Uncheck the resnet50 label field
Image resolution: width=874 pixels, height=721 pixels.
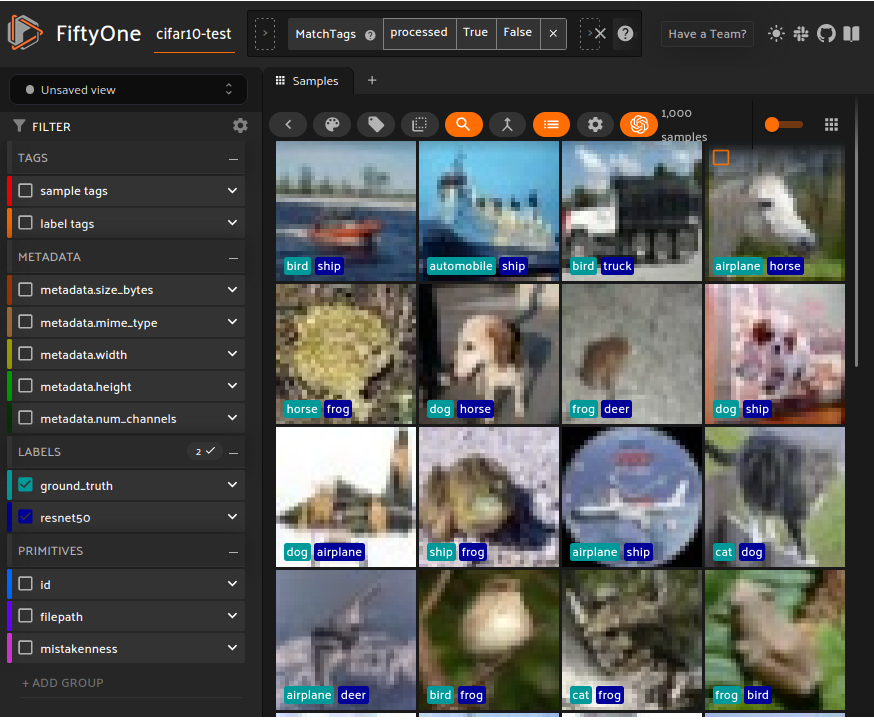(x=26, y=517)
